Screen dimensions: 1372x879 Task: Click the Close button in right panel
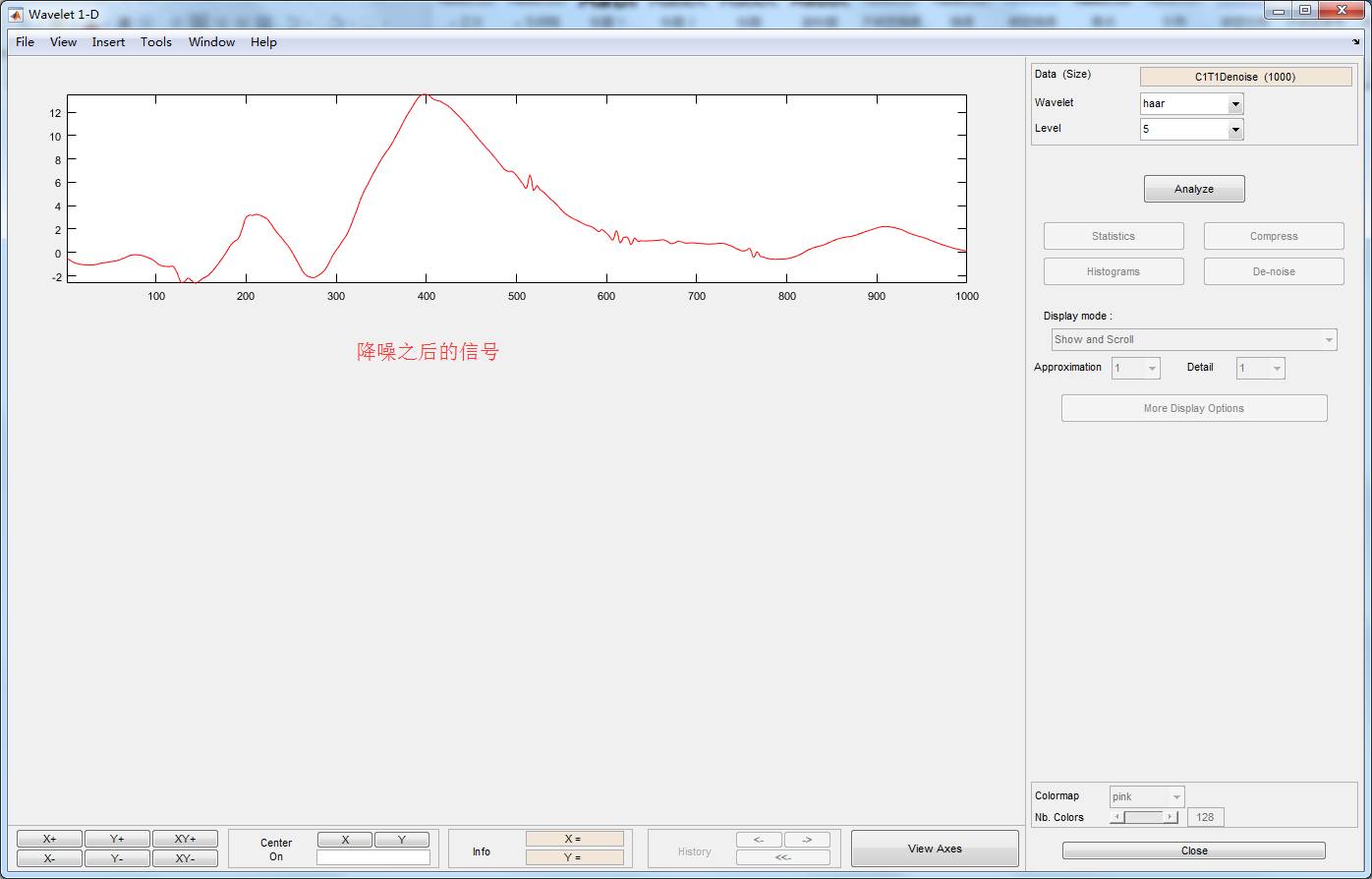pos(1194,850)
